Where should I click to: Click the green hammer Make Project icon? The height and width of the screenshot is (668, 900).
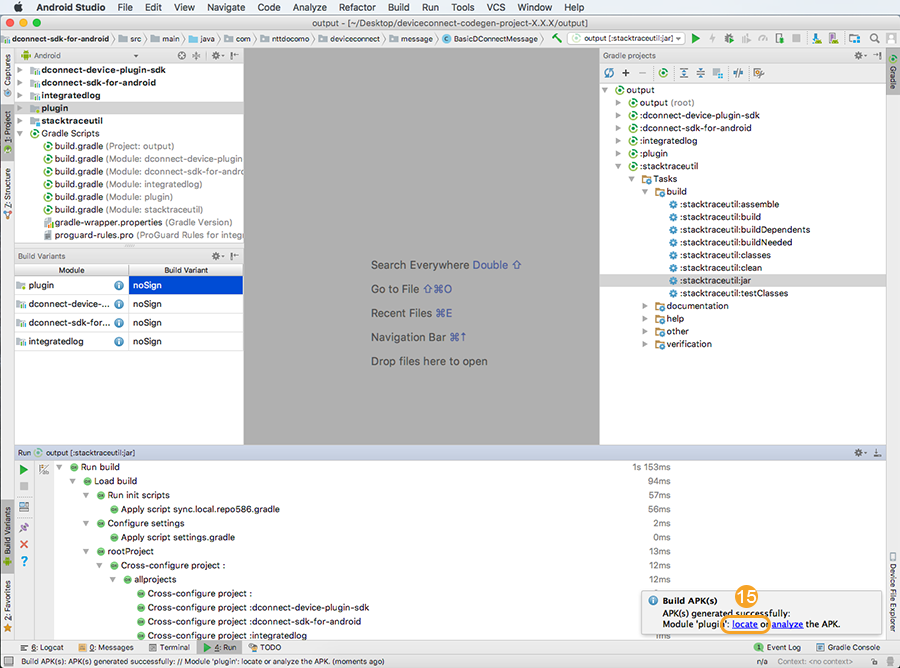[x=557, y=38]
